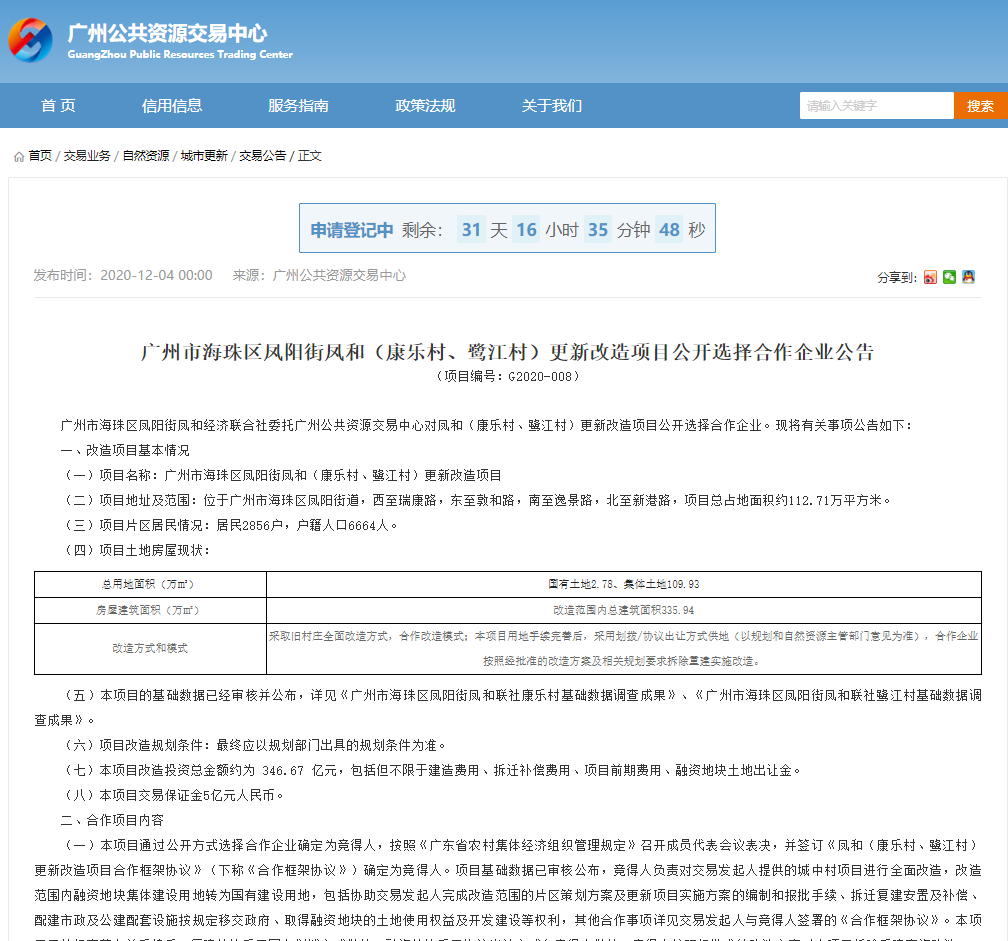Viewport: 1008px width, 941px height.
Task: Click the 分享到: label
Action: click(897, 278)
